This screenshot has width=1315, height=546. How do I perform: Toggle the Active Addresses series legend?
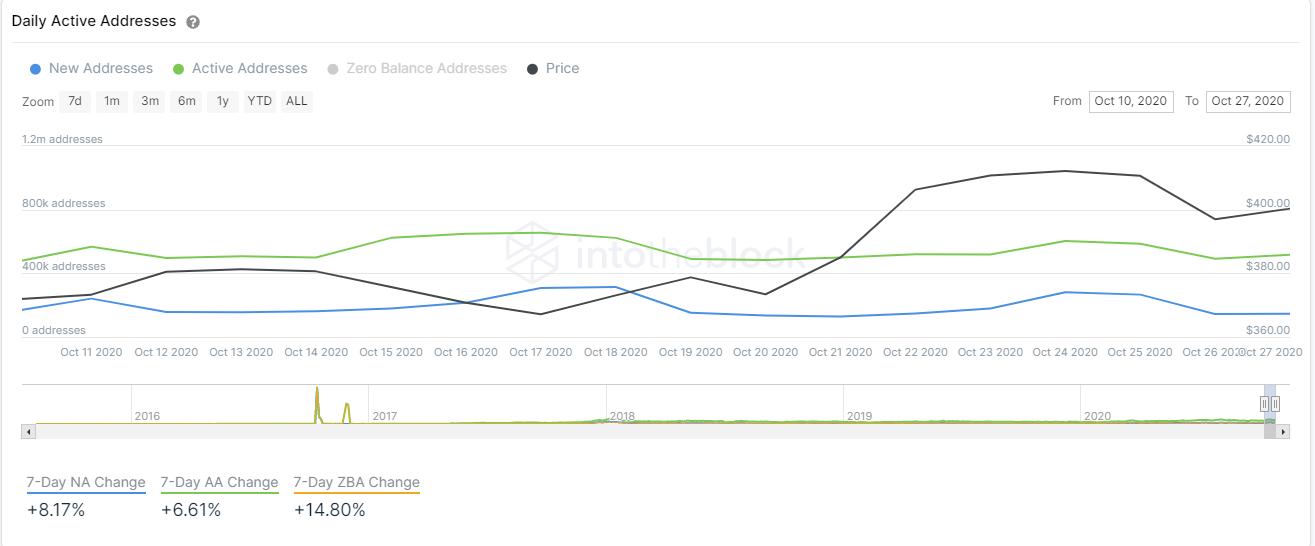(x=240, y=69)
